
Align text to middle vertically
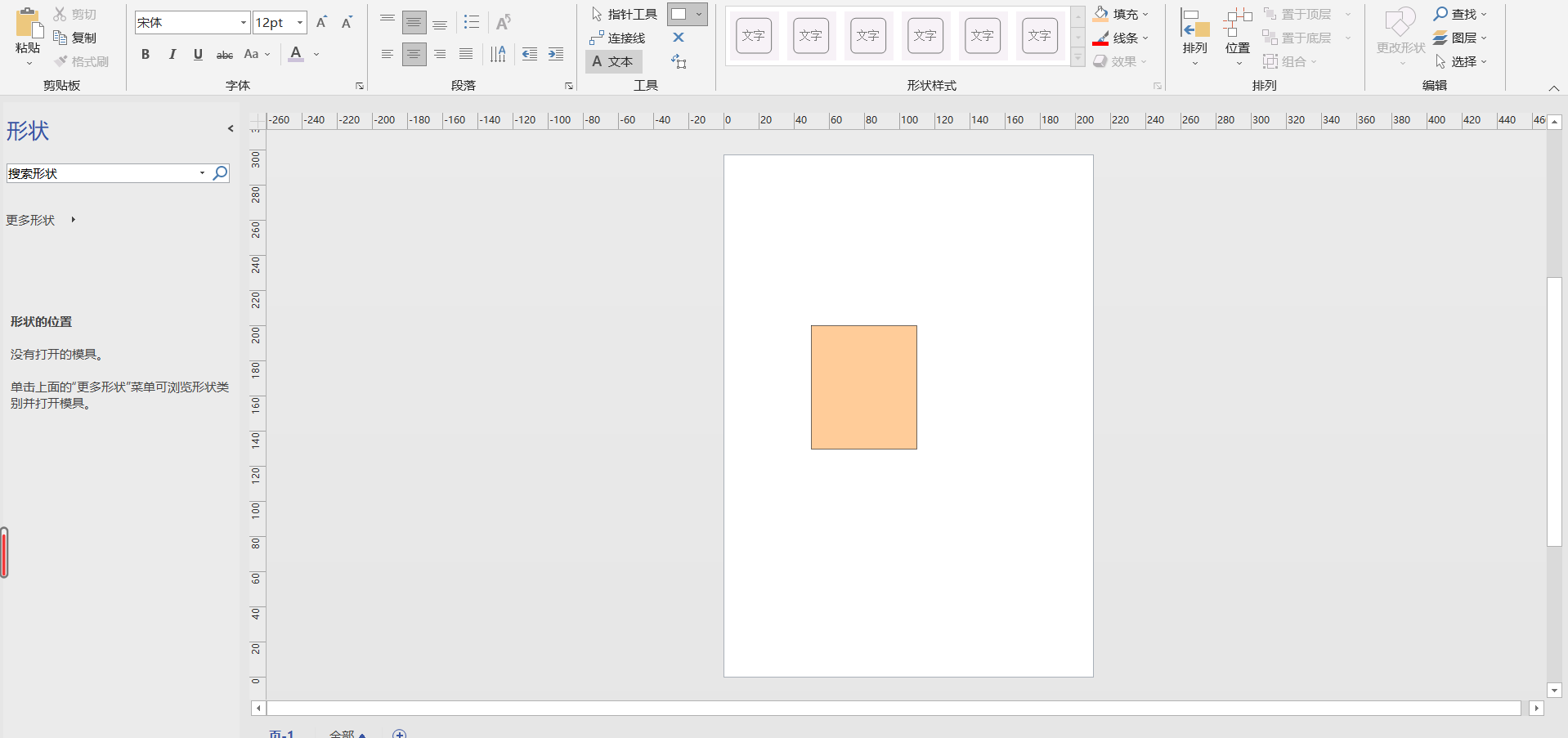click(414, 22)
